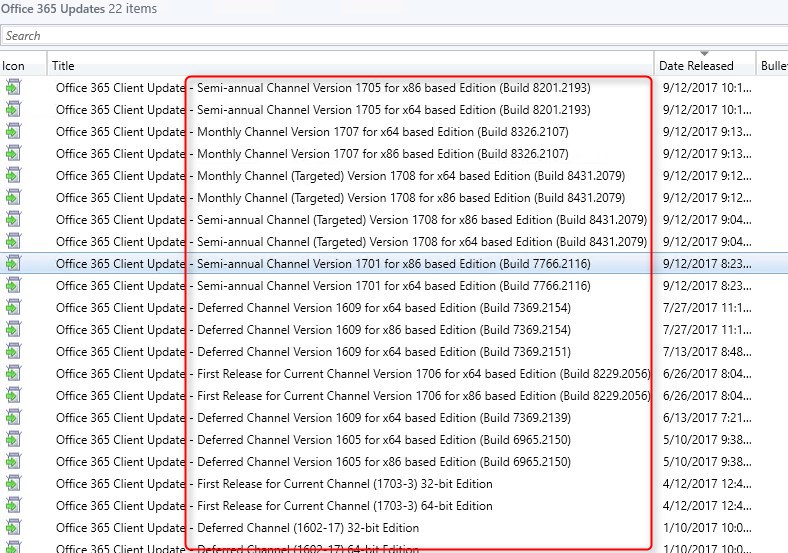The width and height of the screenshot is (788, 553).
Task: Select title 'Semi-annual Channel Version 1701 for x86'
Action: [323, 264]
